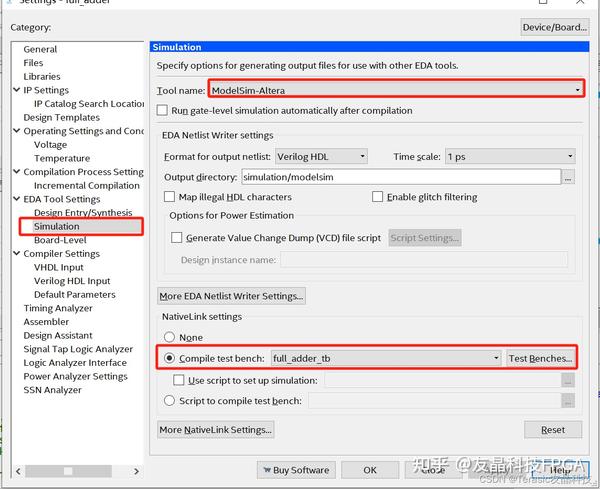
Task: Open Design Templates category
Action: tap(62, 117)
